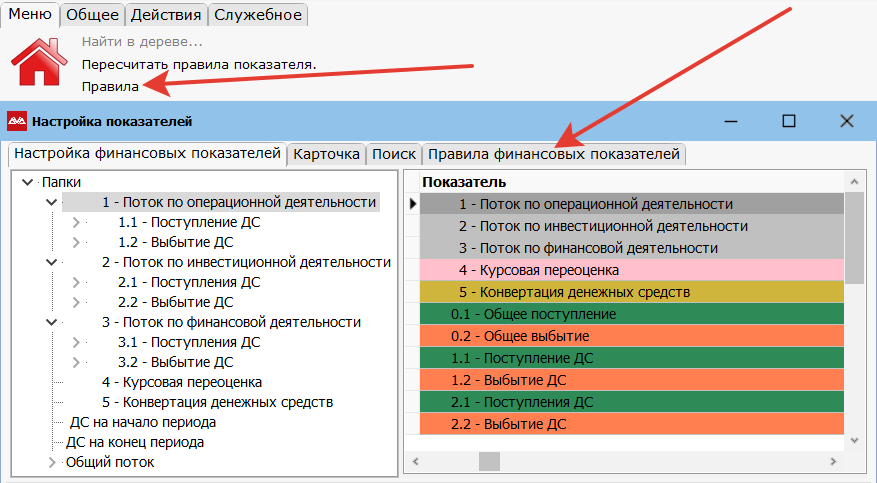
Task: Open Правила финансовых показателей tab
Action: point(554,154)
